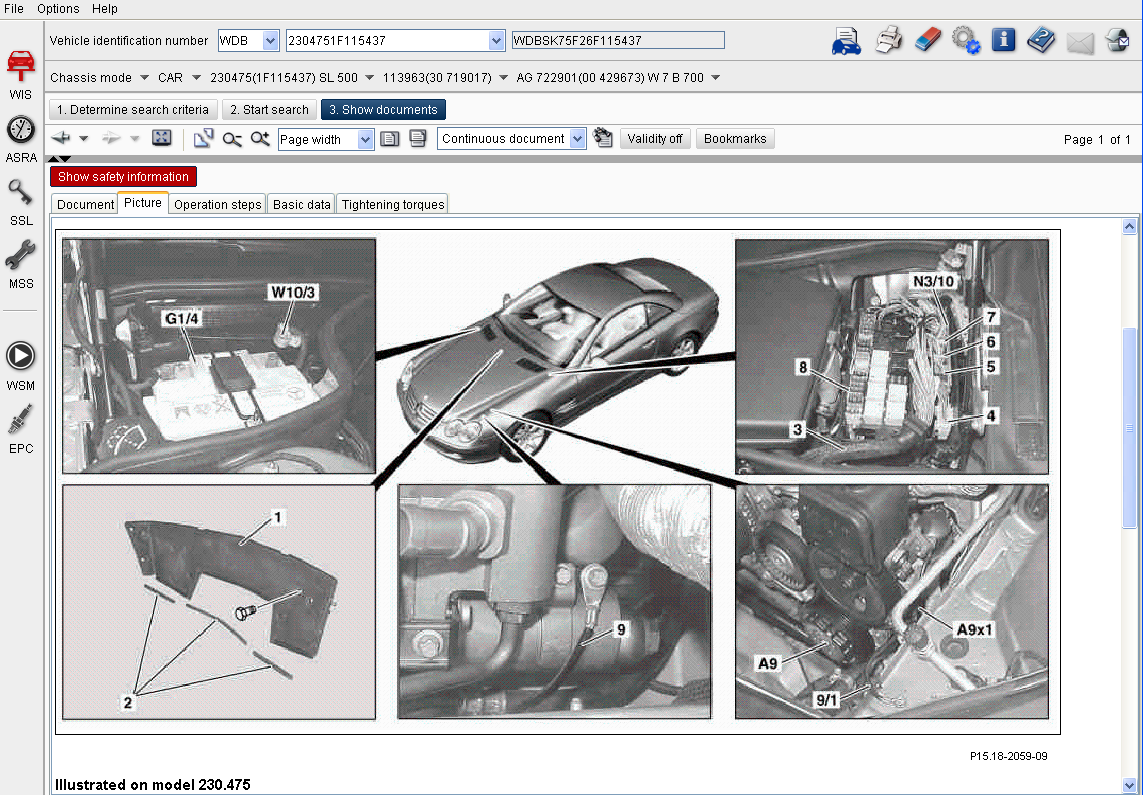
Task: Click the vehicle data card icon
Action: 846,41
